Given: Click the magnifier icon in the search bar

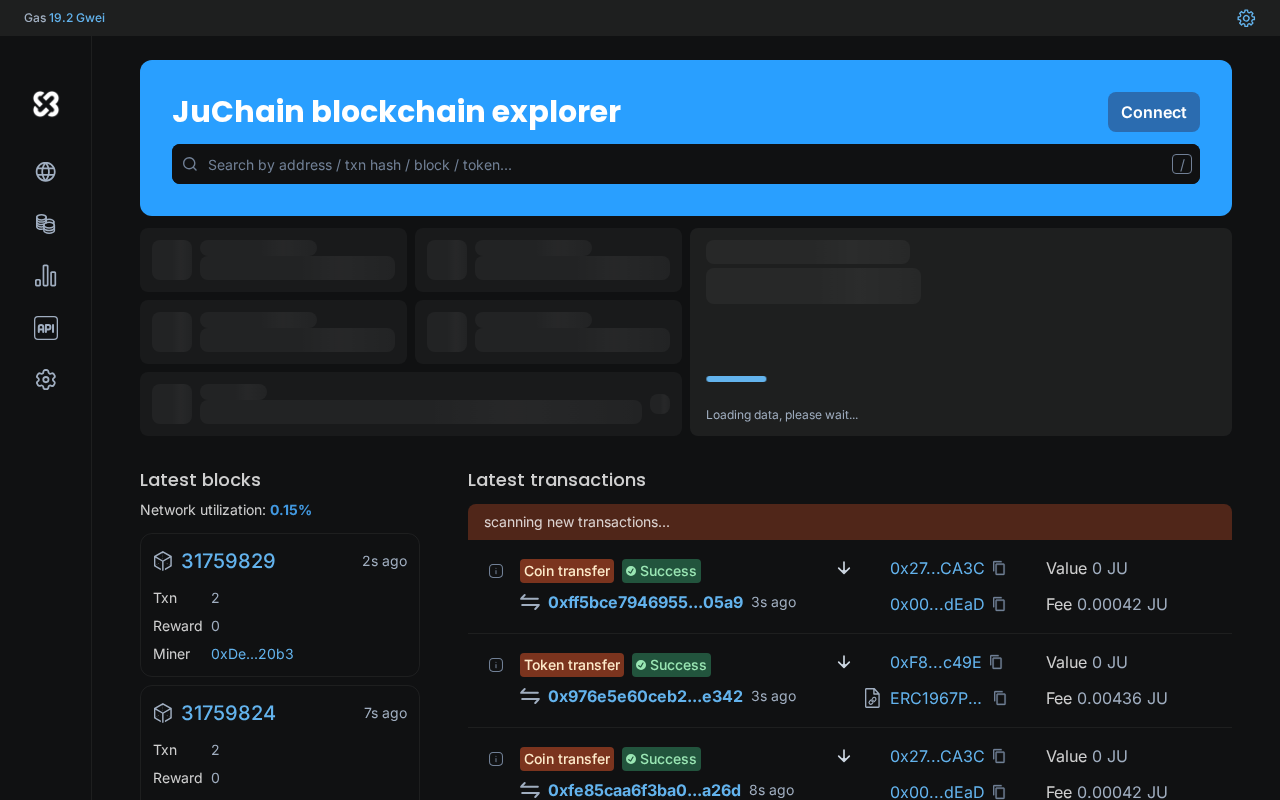Looking at the screenshot, I should coord(190,164).
